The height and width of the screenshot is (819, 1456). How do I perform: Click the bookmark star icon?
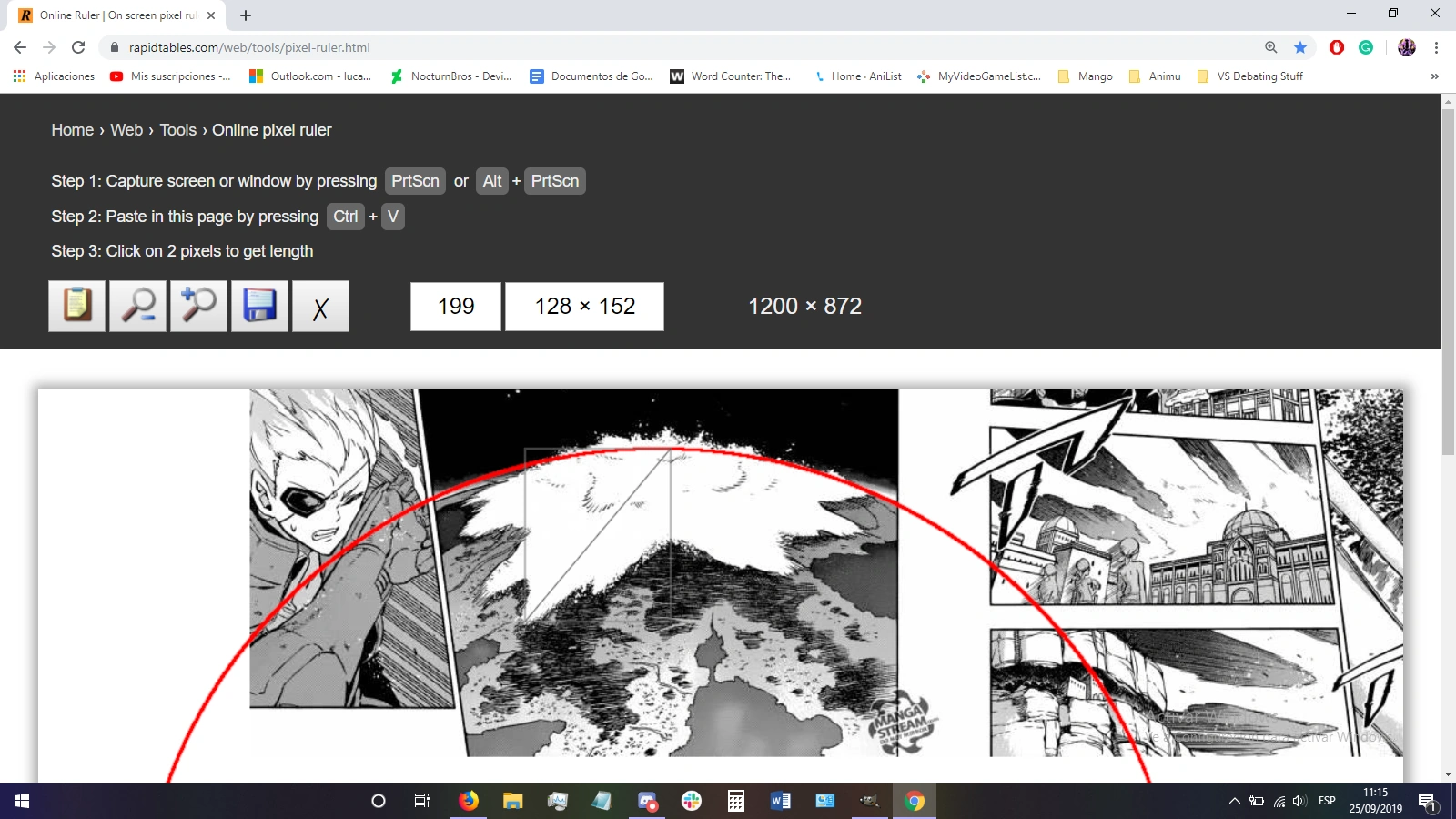click(1300, 47)
